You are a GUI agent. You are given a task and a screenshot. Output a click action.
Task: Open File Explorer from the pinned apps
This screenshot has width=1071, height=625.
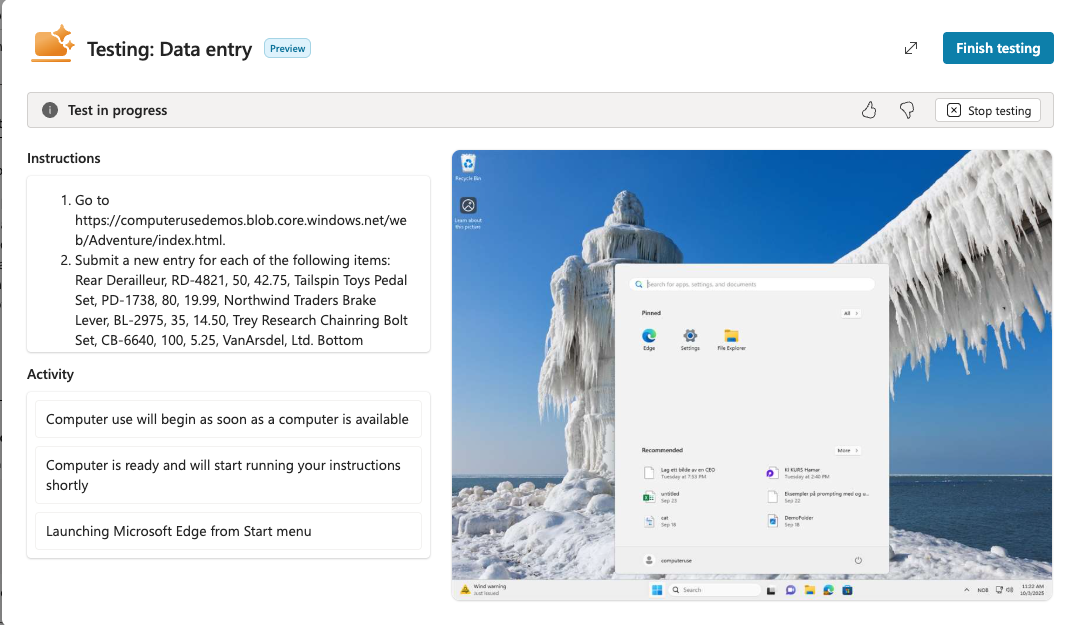731,338
